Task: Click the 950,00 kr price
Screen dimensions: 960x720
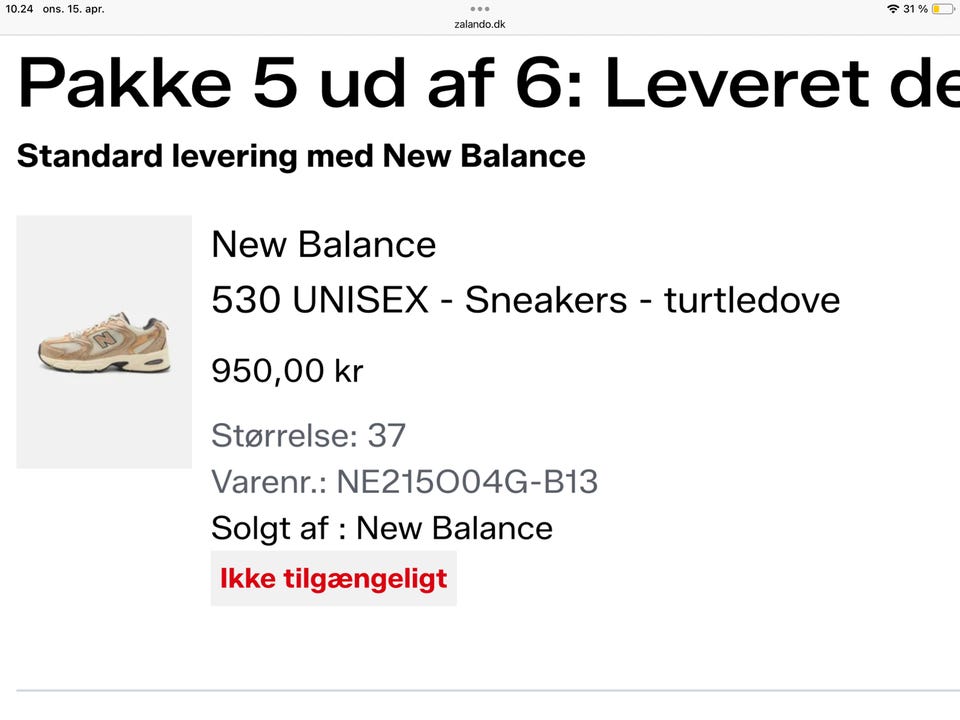Action: tap(287, 371)
